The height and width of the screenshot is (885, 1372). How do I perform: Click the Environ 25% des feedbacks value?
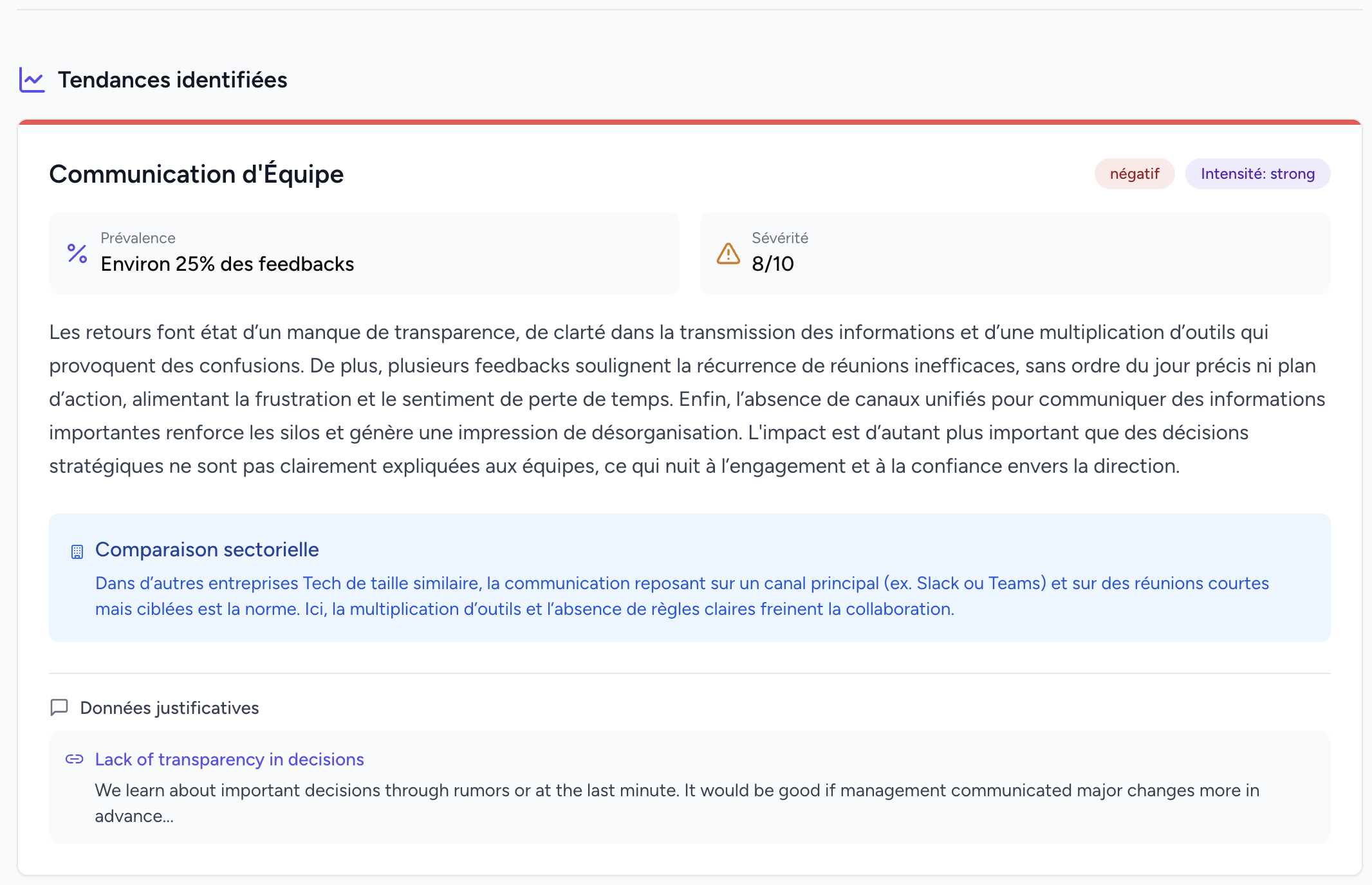[x=227, y=264]
